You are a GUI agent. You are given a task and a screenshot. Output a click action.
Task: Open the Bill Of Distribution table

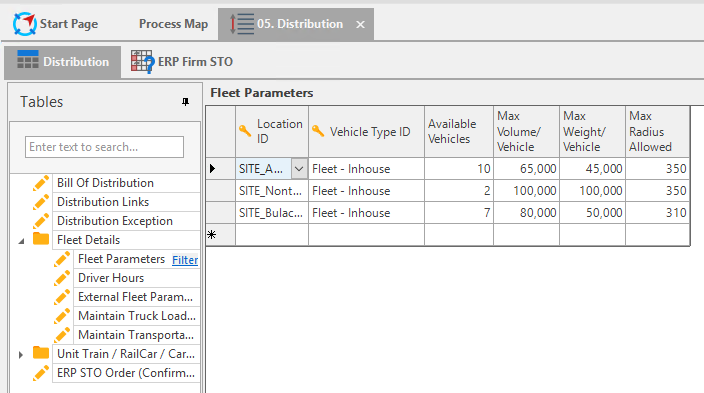[x=106, y=183]
